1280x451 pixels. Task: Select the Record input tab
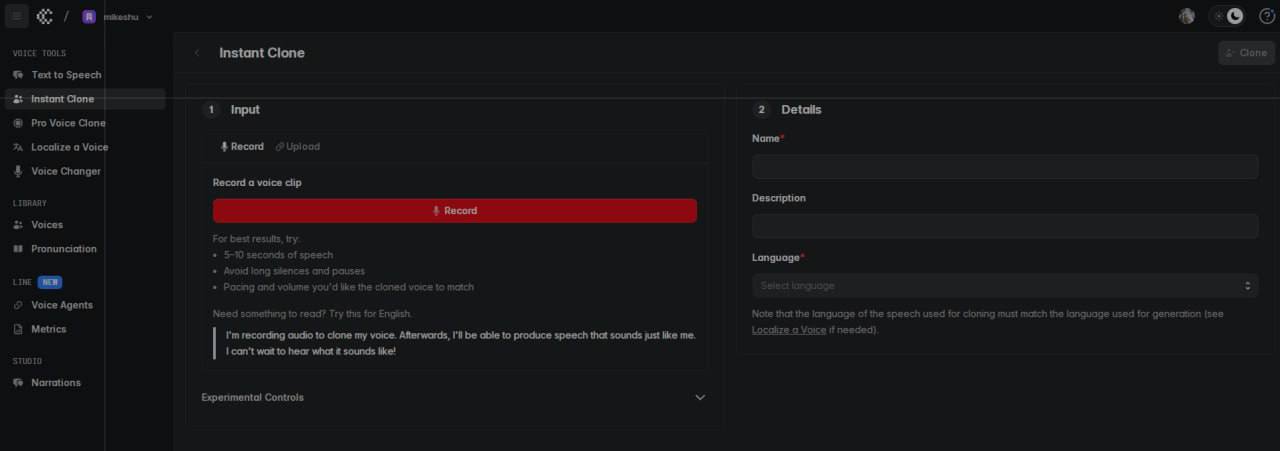coord(242,147)
